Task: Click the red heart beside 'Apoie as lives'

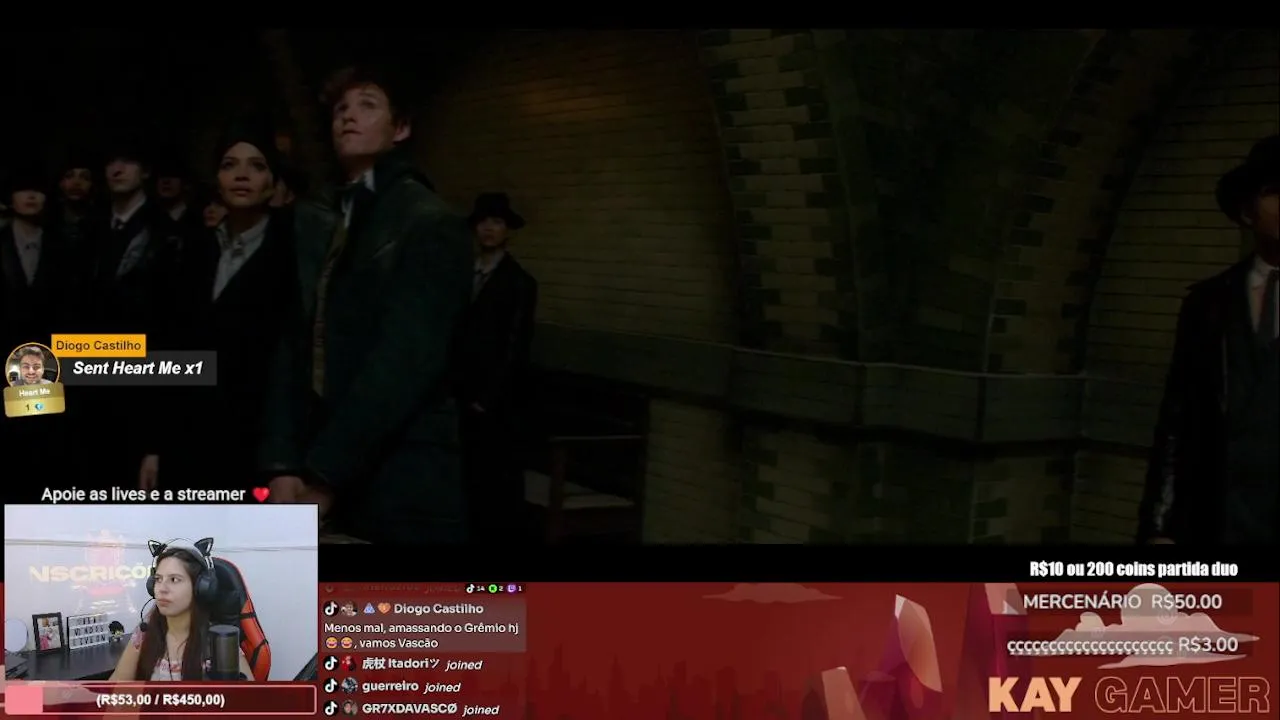Action: (261, 494)
